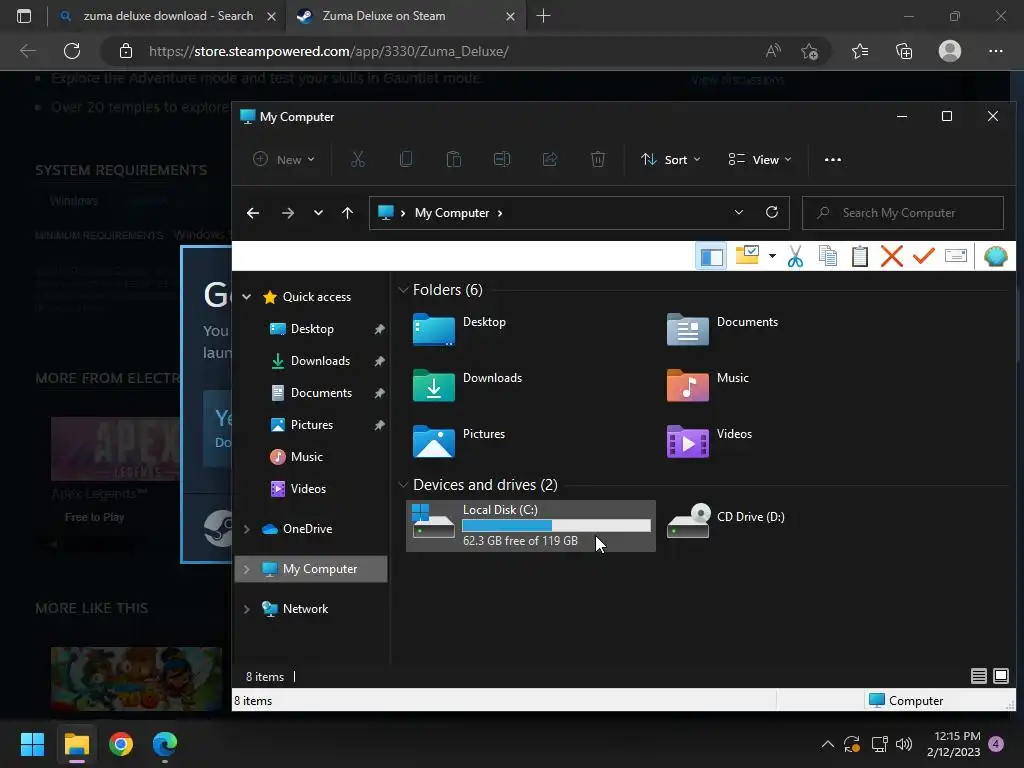Select Pictures in Quick access sidebar
The height and width of the screenshot is (768, 1024).
point(312,425)
